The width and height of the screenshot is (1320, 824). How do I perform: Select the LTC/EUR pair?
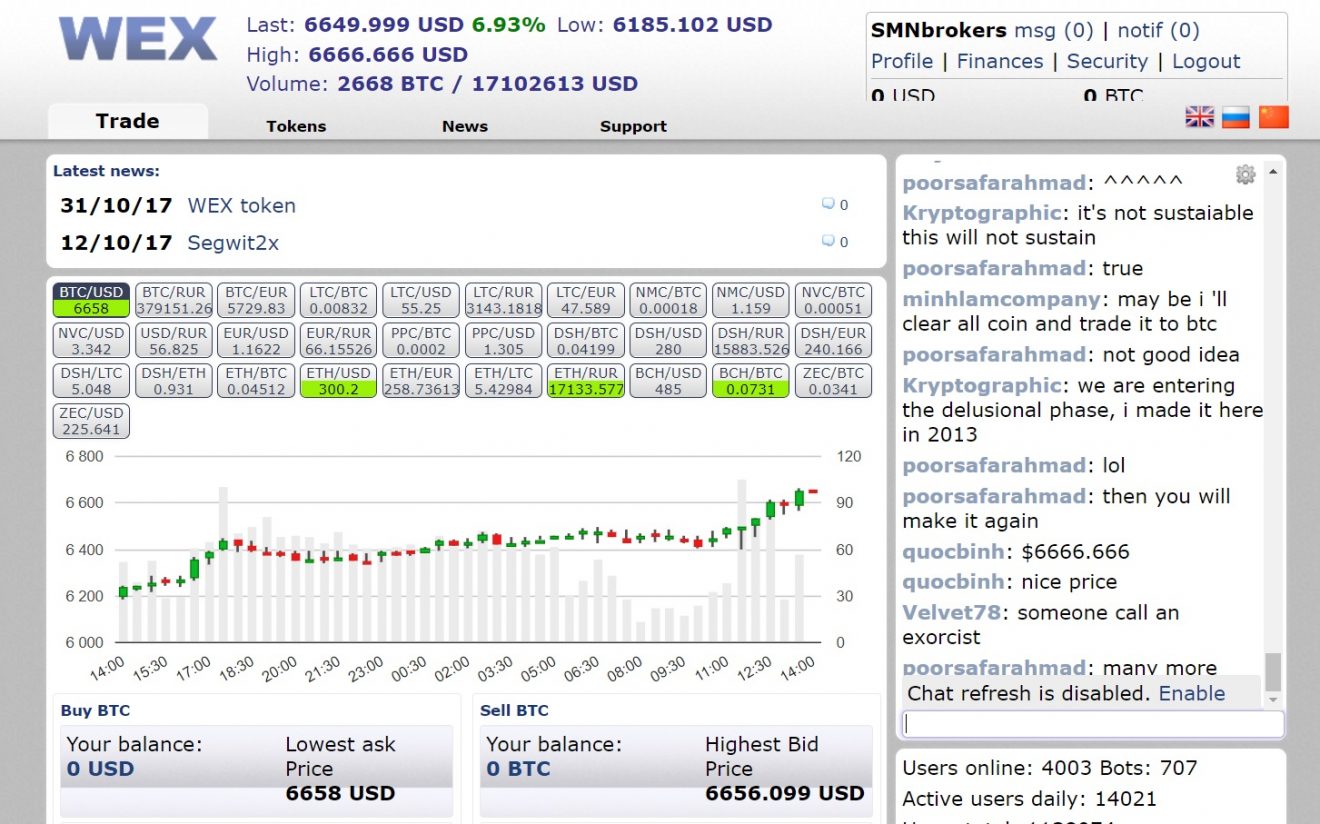586,300
